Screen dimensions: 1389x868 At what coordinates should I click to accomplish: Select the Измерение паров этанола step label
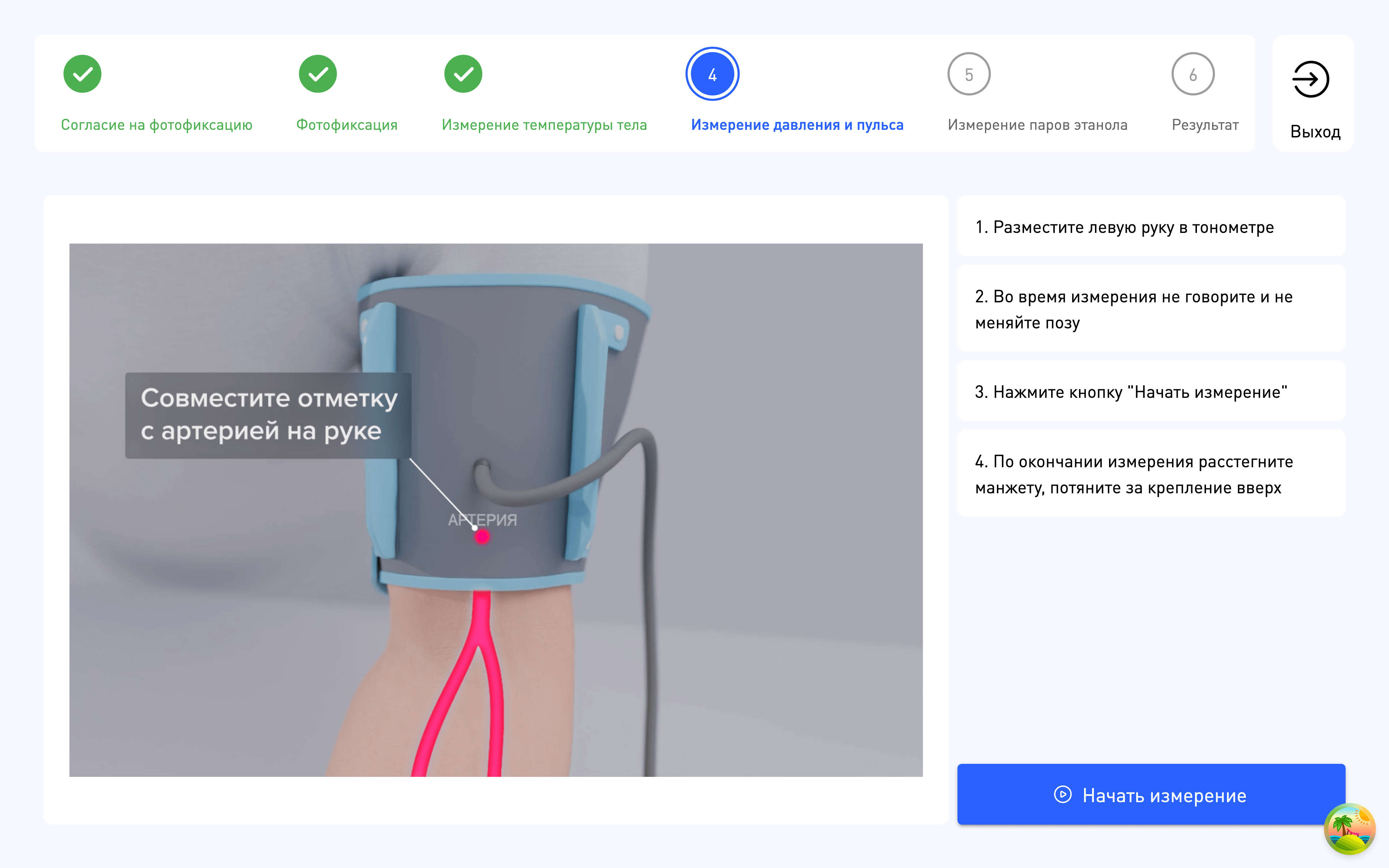(1037, 124)
